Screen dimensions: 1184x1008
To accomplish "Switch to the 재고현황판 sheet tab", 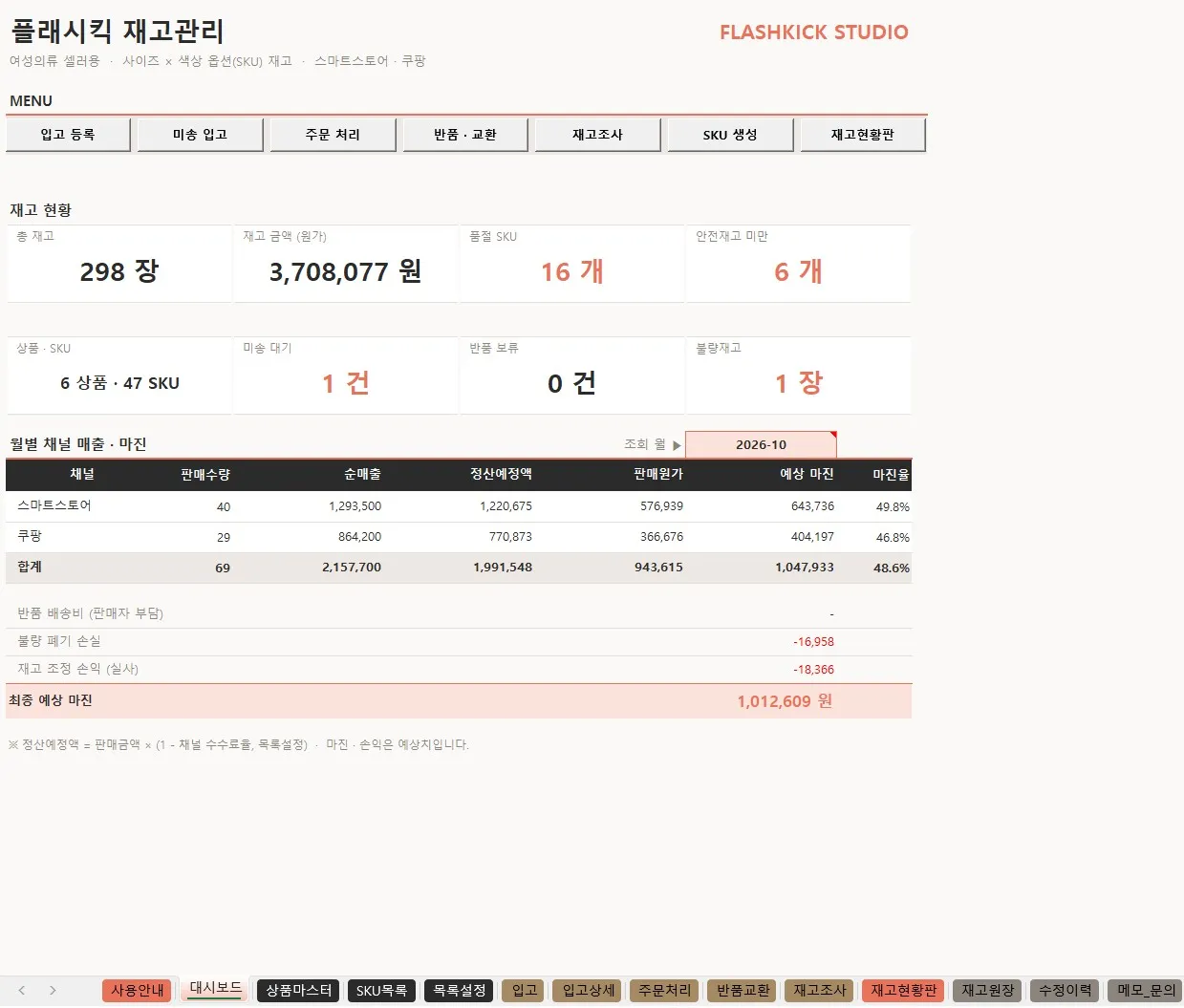I will 903,991.
